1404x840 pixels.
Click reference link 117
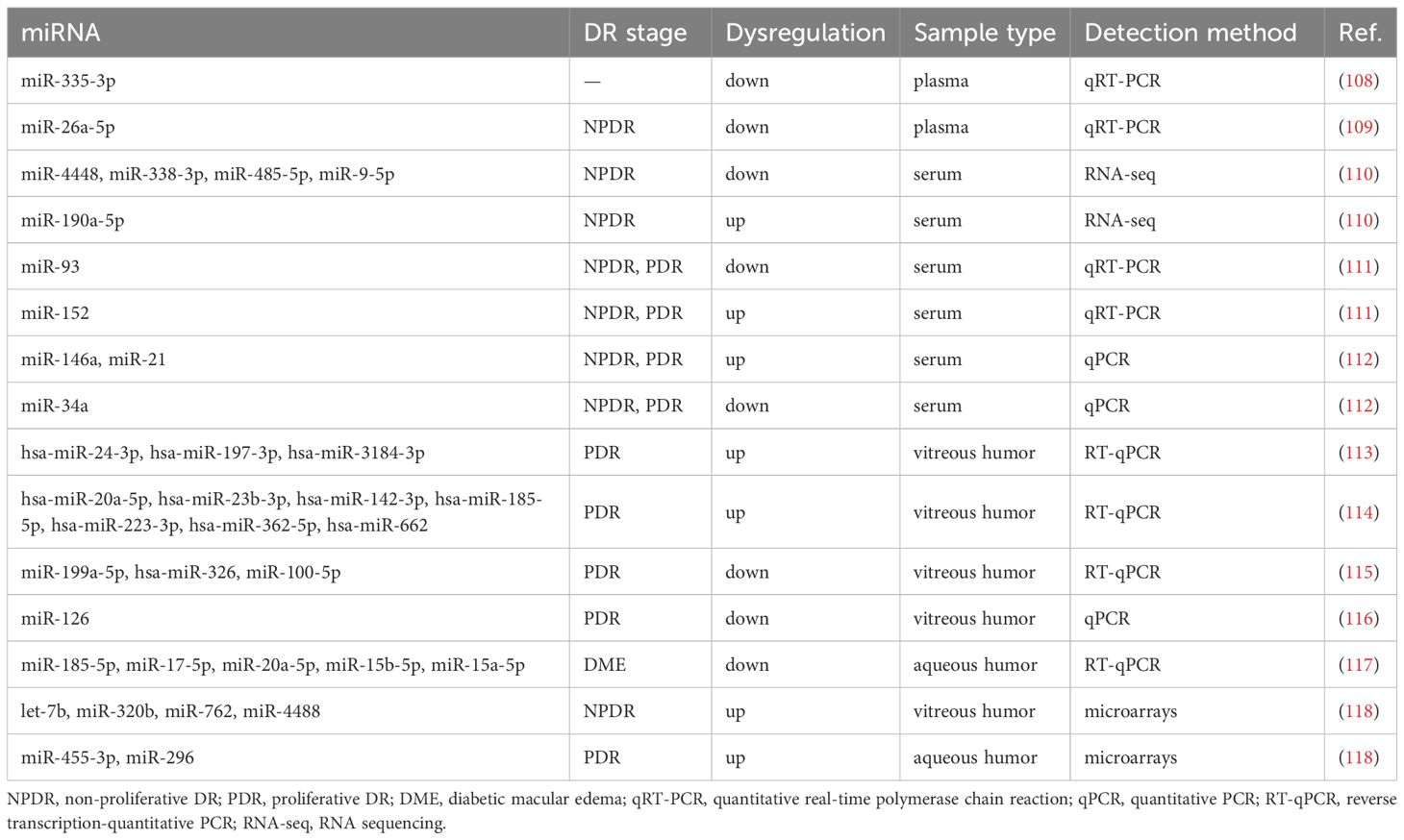click(1359, 665)
